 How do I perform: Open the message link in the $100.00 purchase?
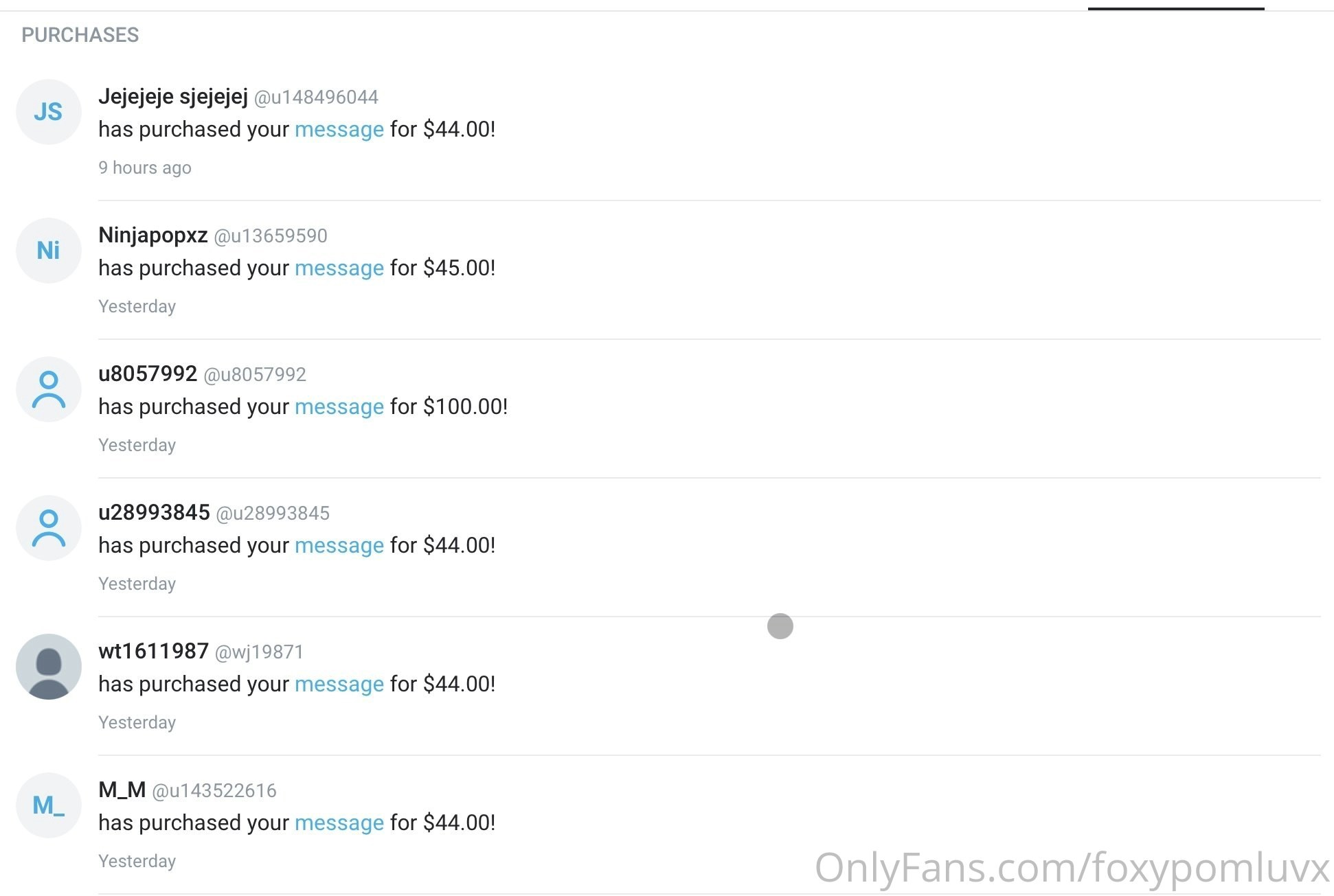tap(339, 406)
